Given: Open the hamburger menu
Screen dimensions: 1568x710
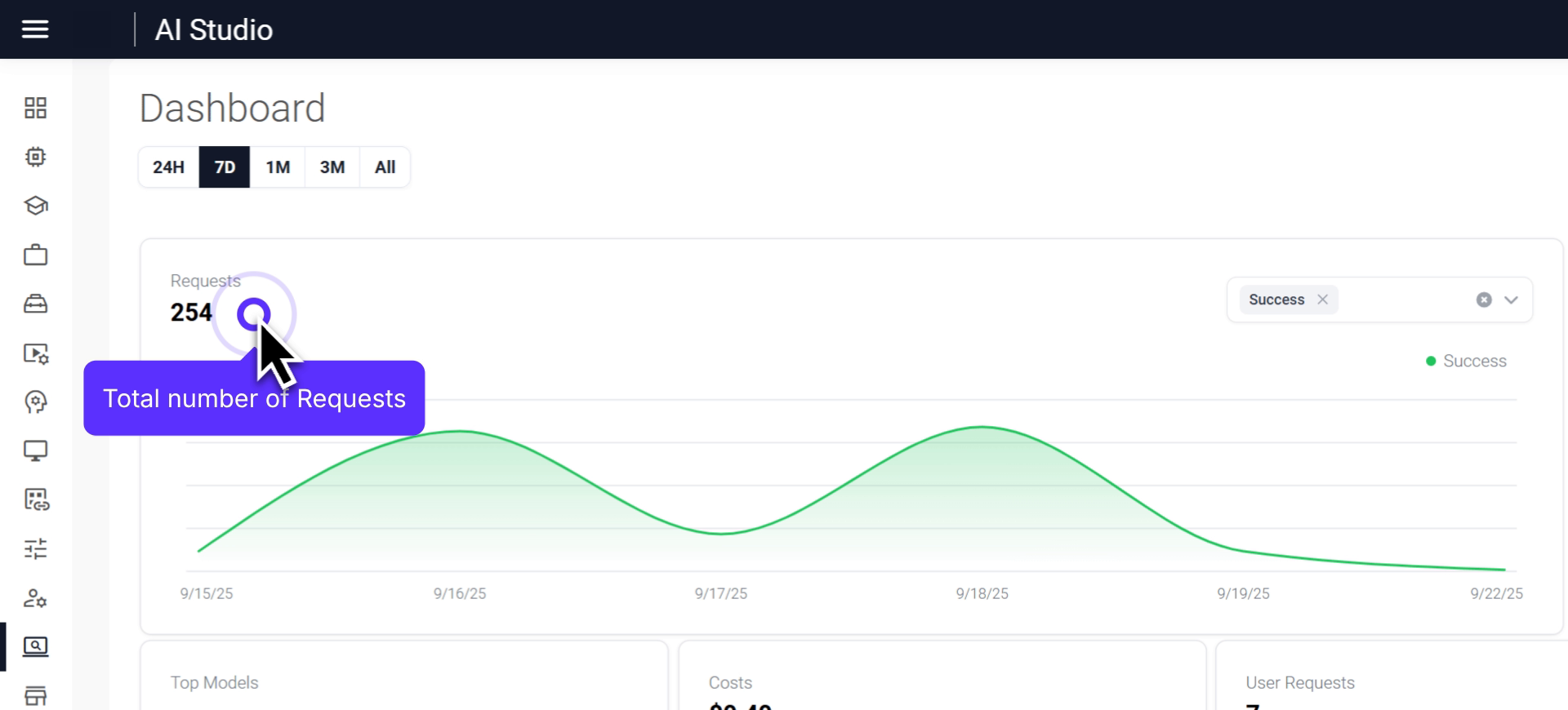Looking at the screenshot, I should point(35,29).
